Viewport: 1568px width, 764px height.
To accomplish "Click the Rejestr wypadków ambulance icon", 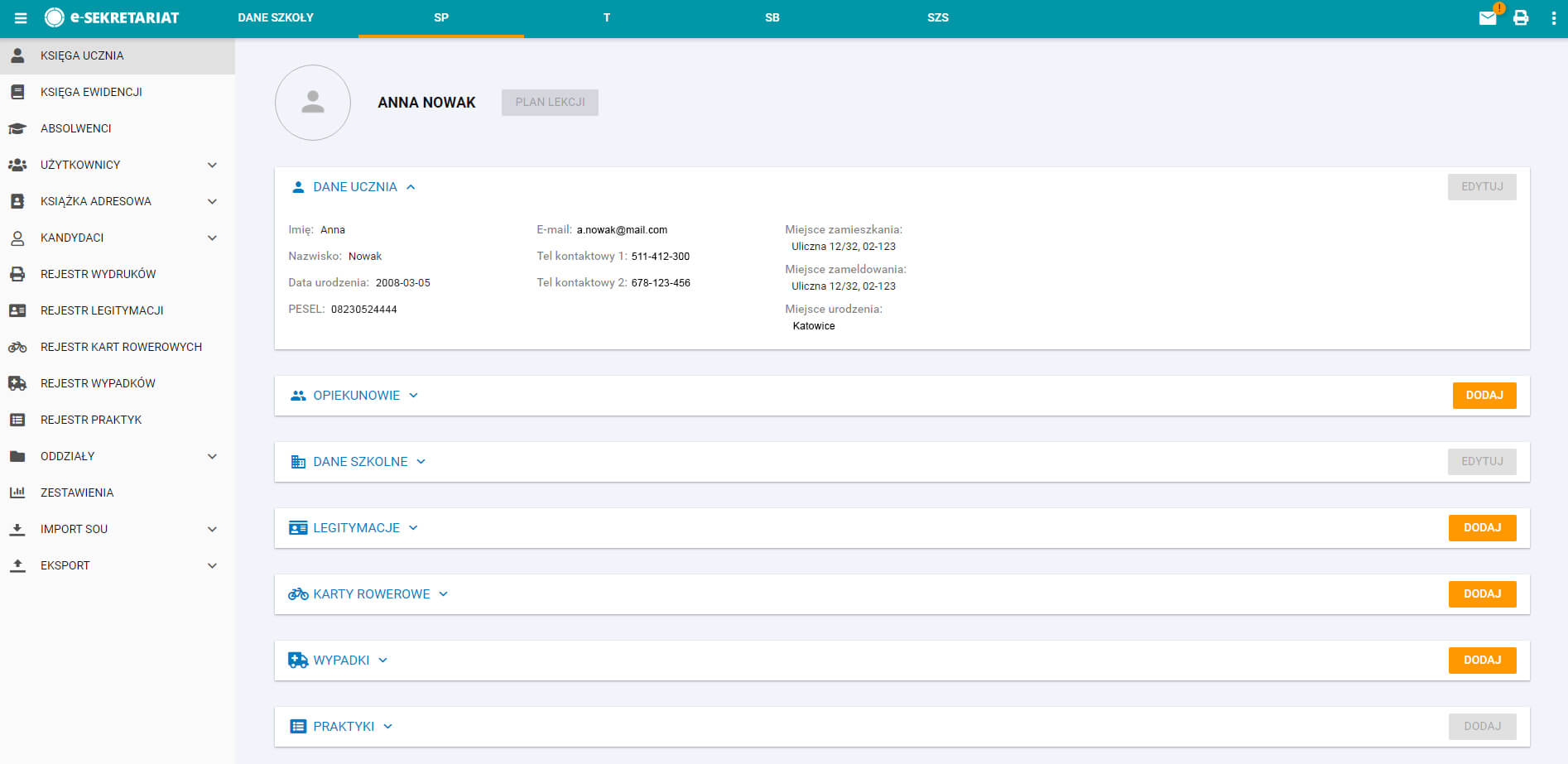I will coord(17,383).
